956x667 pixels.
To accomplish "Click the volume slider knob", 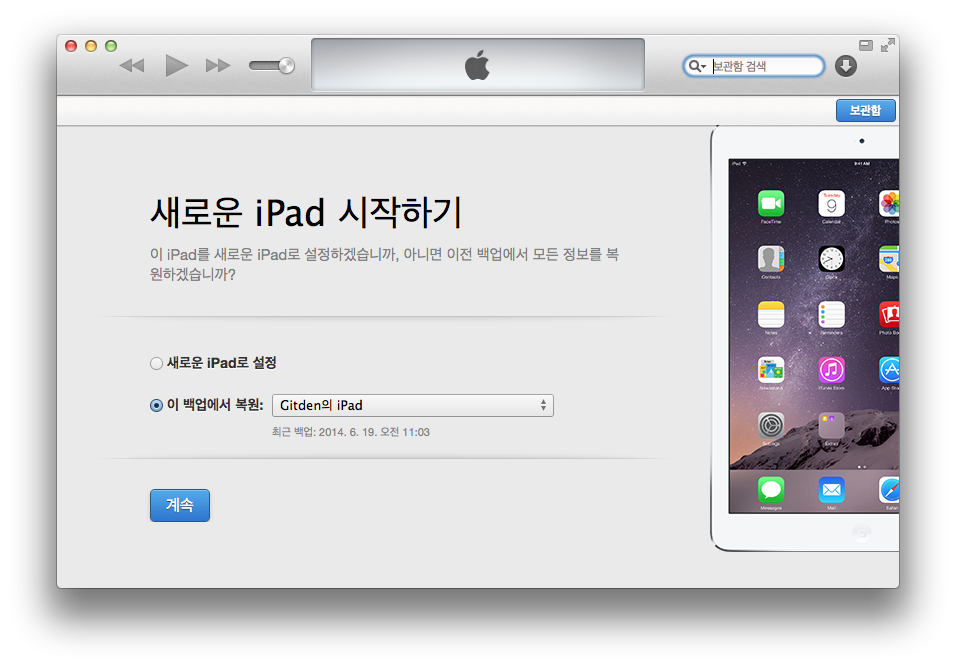I will [286, 65].
